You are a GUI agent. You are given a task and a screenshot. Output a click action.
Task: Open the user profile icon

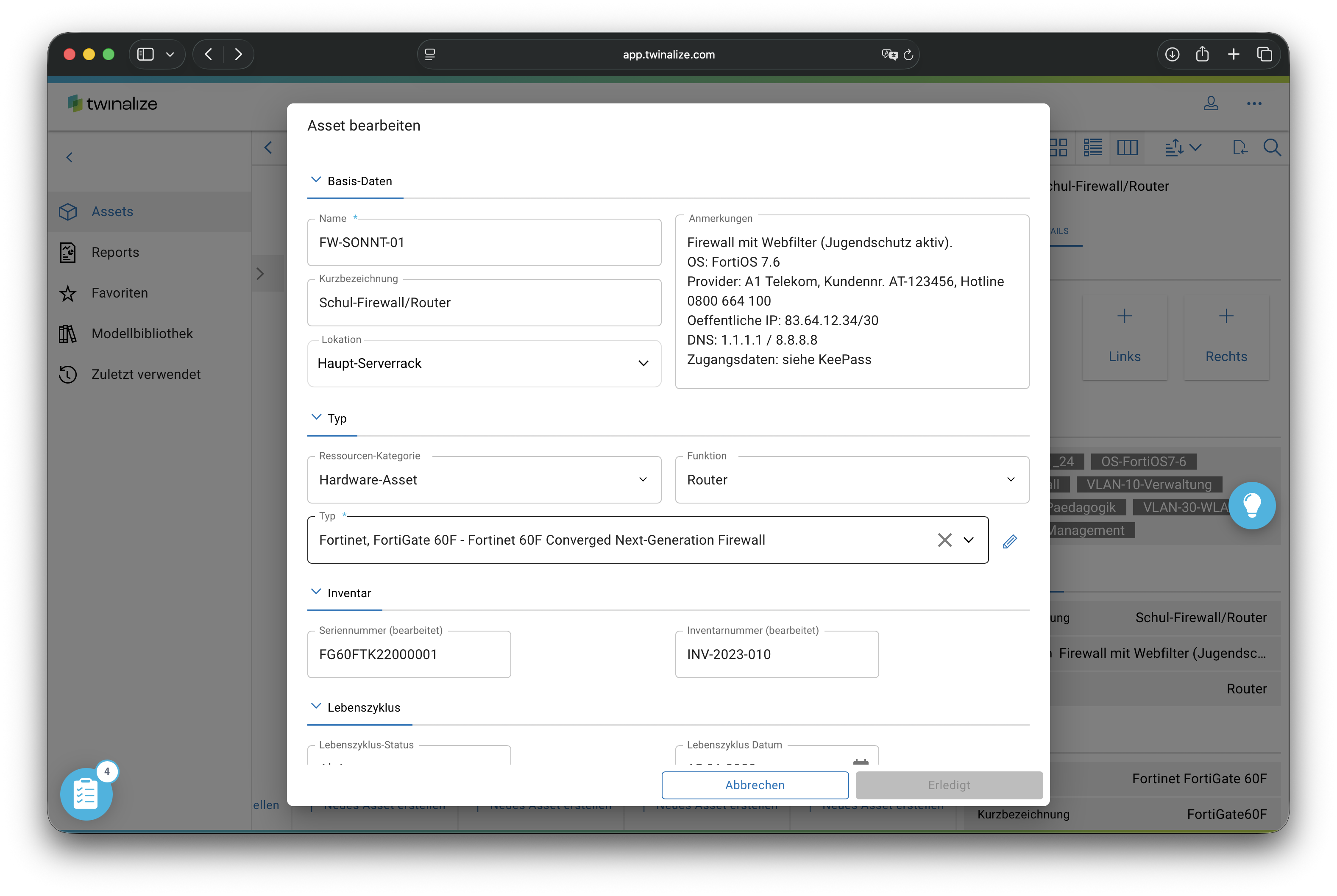(1211, 103)
